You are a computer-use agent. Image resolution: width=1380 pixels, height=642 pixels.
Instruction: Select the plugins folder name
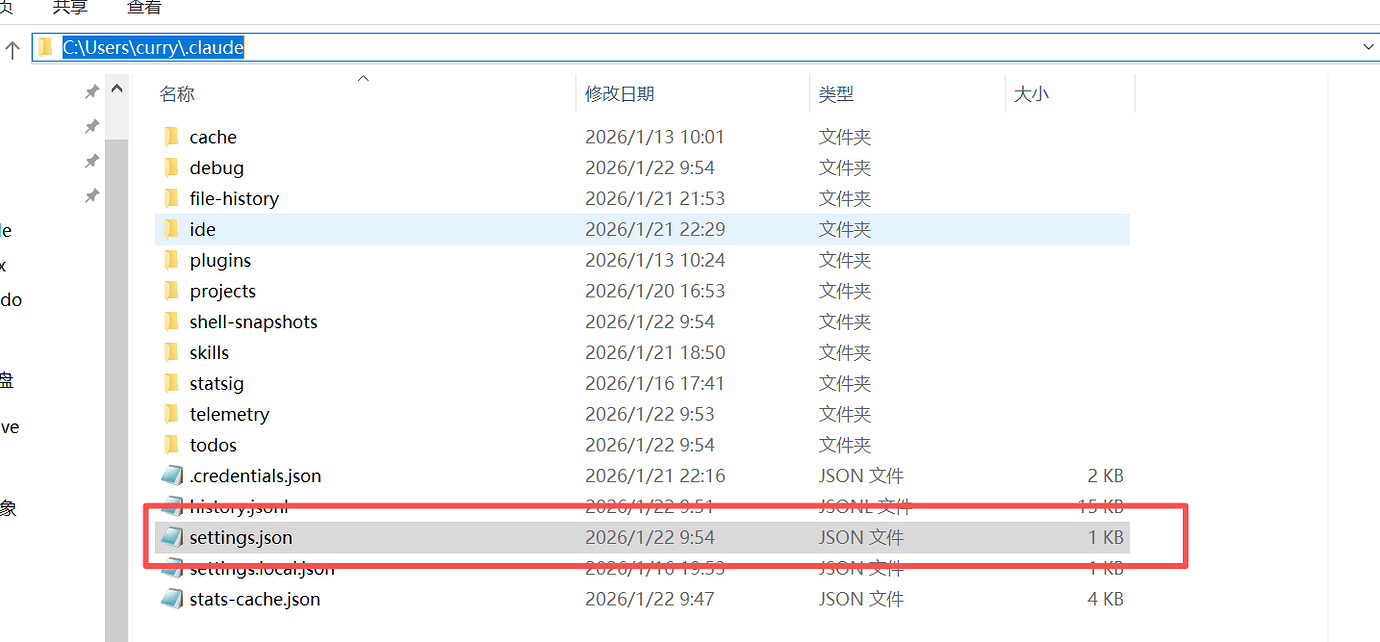point(220,260)
